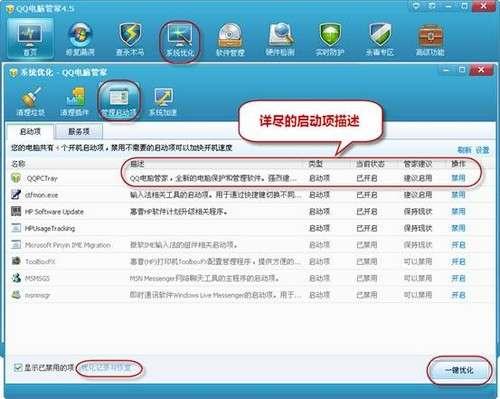Open the 实时防护 green shield icon
The image size is (500, 399).
(x=330, y=38)
